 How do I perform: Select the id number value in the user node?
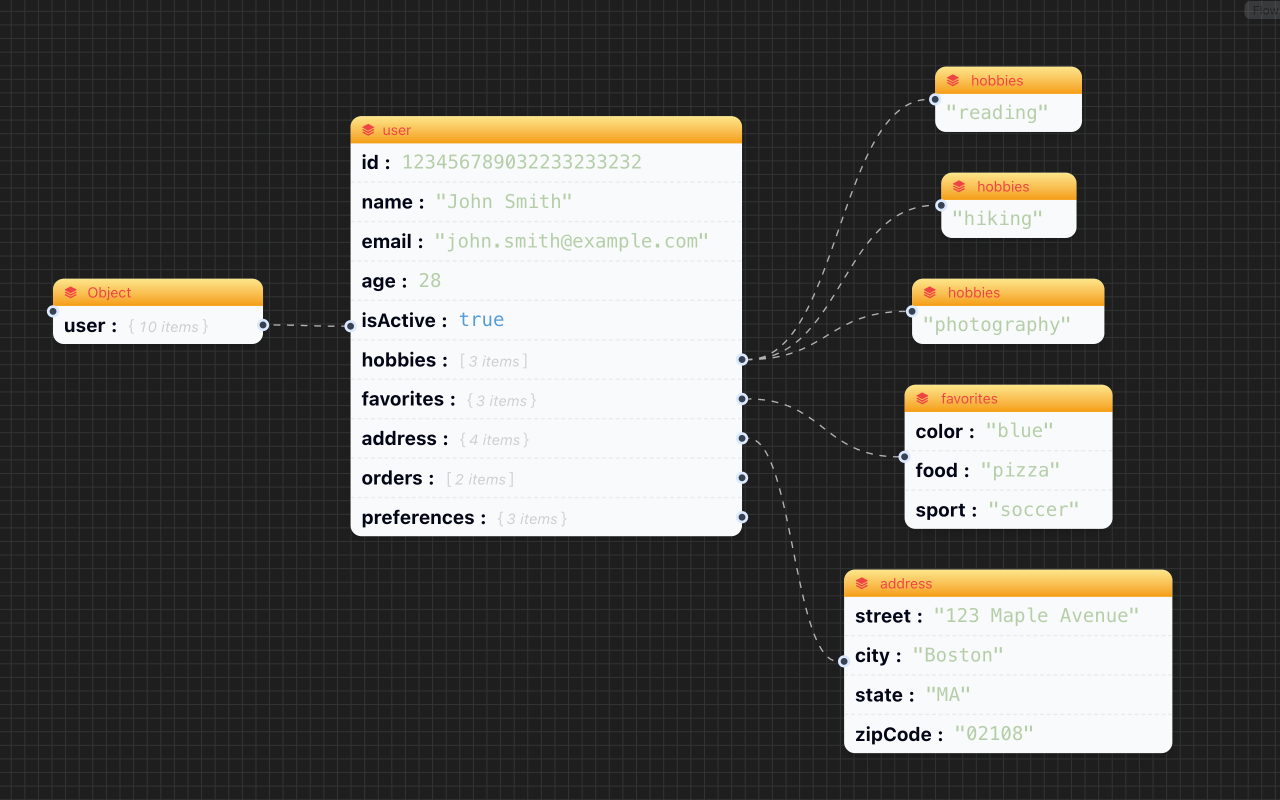tap(521, 162)
